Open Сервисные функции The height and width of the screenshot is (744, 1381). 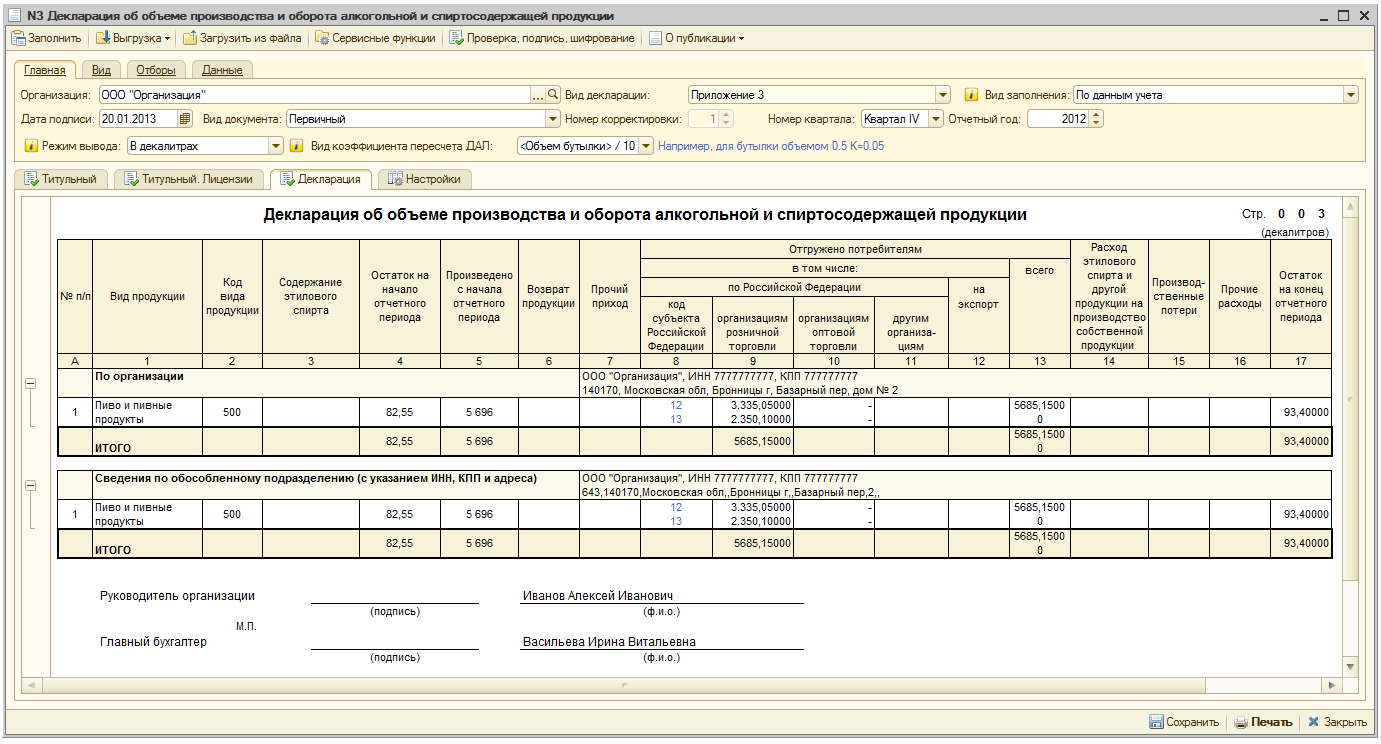pos(376,38)
